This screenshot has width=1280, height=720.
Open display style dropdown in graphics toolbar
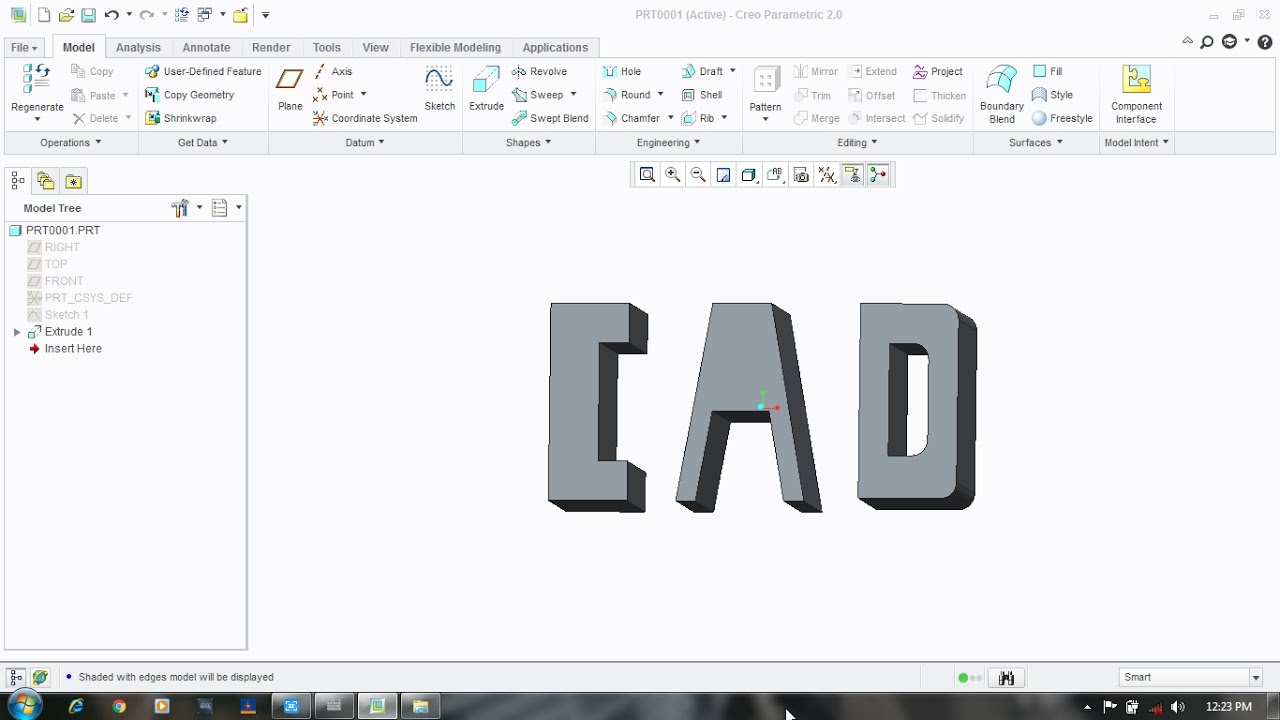coord(749,175)
